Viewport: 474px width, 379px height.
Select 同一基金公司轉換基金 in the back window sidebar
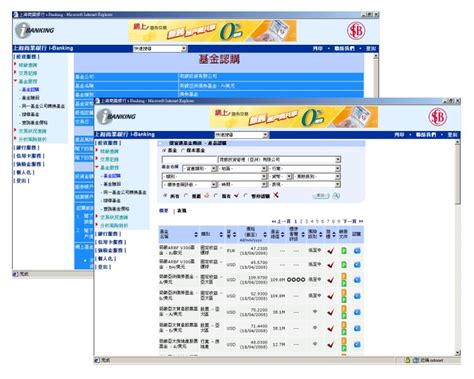click(43, 106)
